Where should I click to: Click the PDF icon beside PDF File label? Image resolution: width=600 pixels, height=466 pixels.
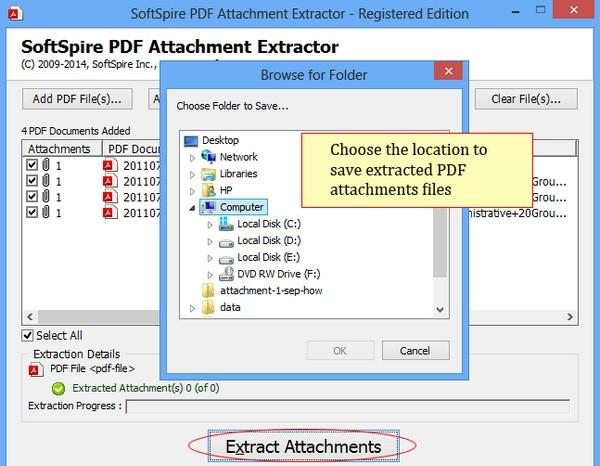(x=36, y=370)
